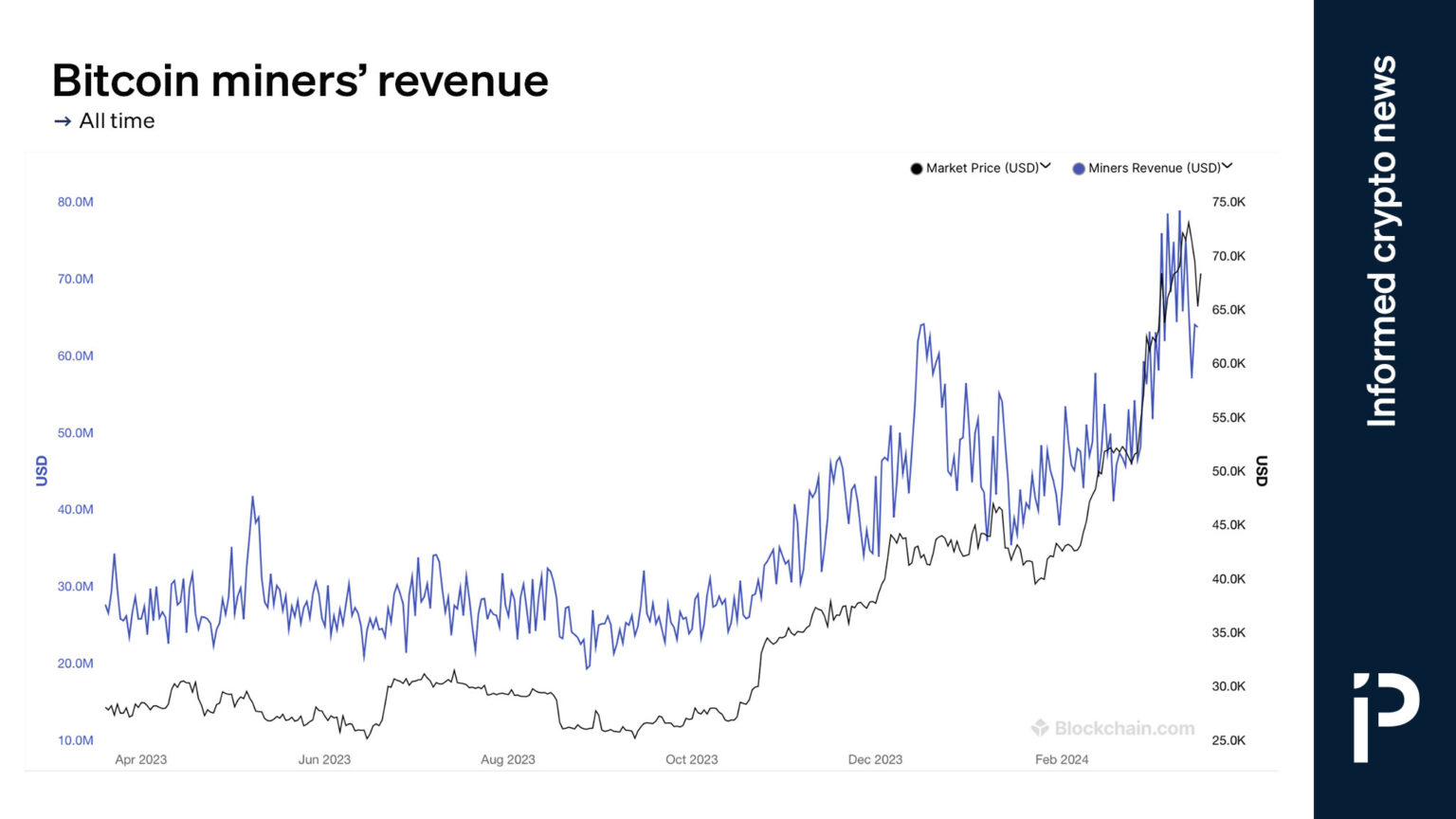This screenshot has height=819, width=1456.
Task: Toggle the Miners Revenue (USD) series label
Action: click(1154, 168)
